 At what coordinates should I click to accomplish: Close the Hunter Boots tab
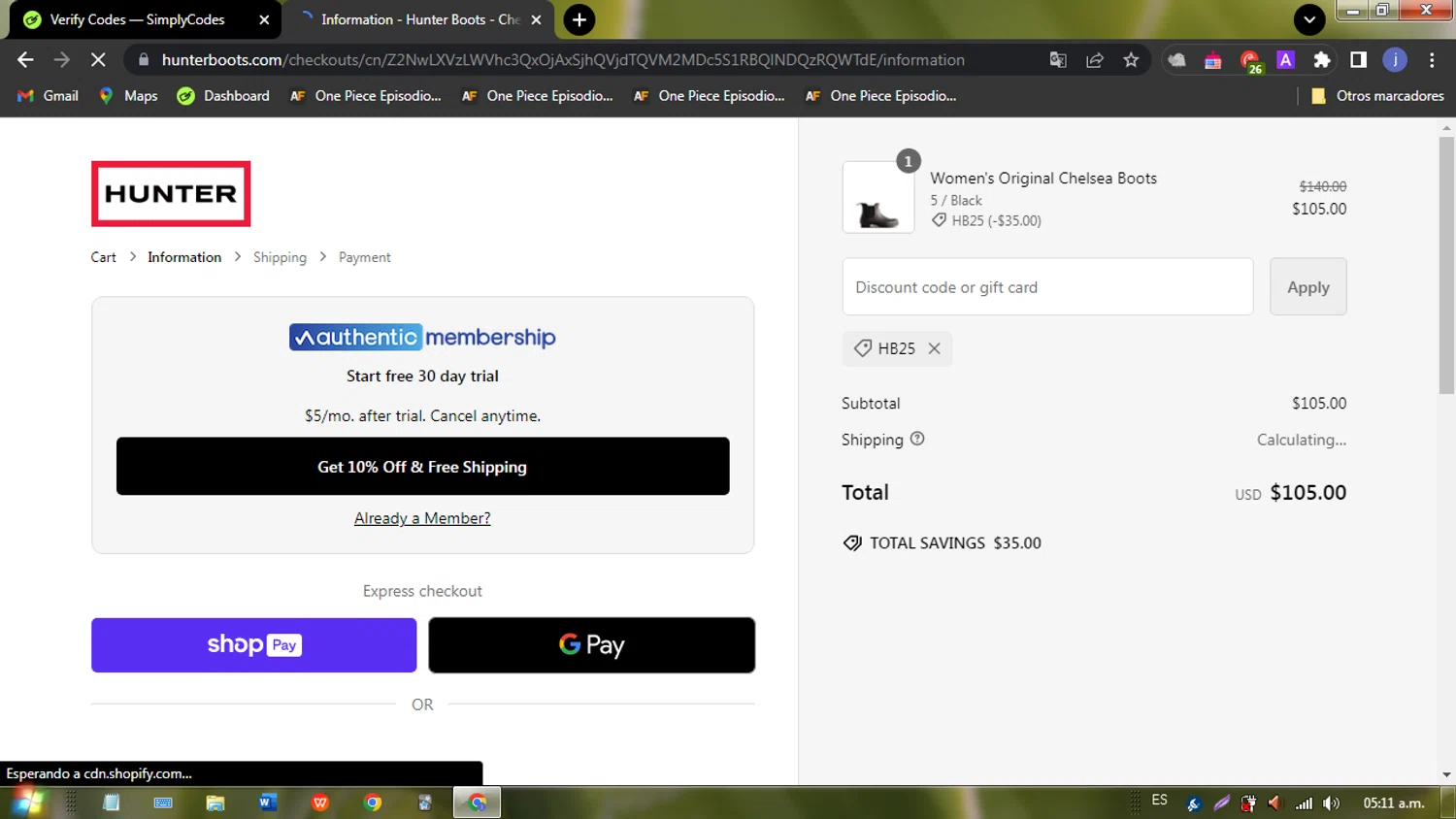[536, 19]
